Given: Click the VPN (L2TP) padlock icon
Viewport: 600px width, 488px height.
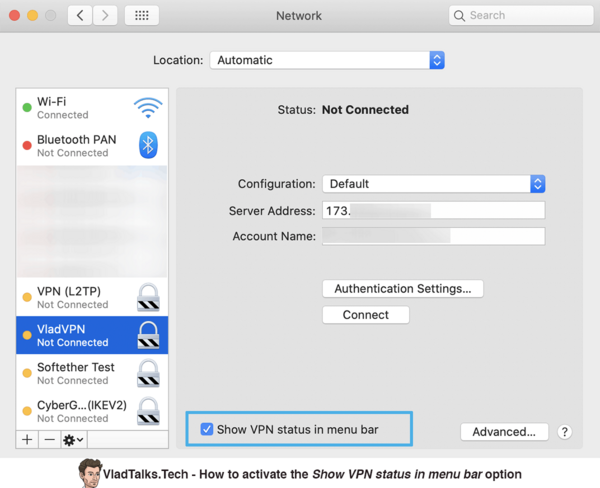Looking at the screenshot, I should [x=148, y=297].
